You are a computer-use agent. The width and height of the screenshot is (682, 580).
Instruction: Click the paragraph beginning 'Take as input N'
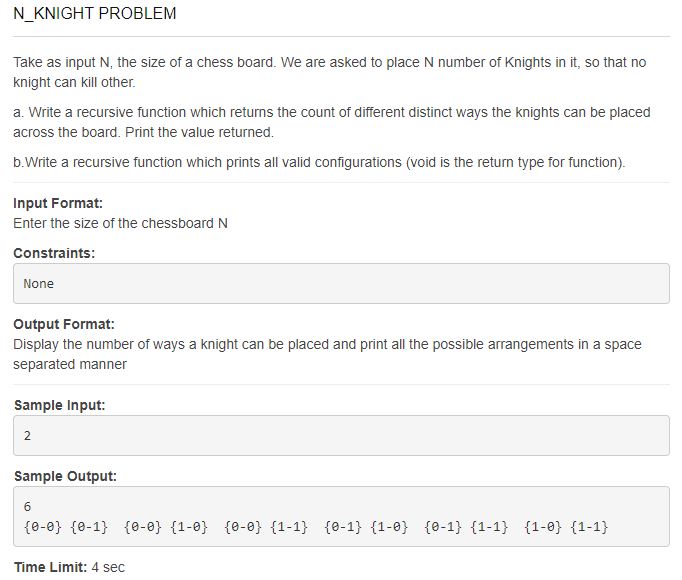[330, 72]
